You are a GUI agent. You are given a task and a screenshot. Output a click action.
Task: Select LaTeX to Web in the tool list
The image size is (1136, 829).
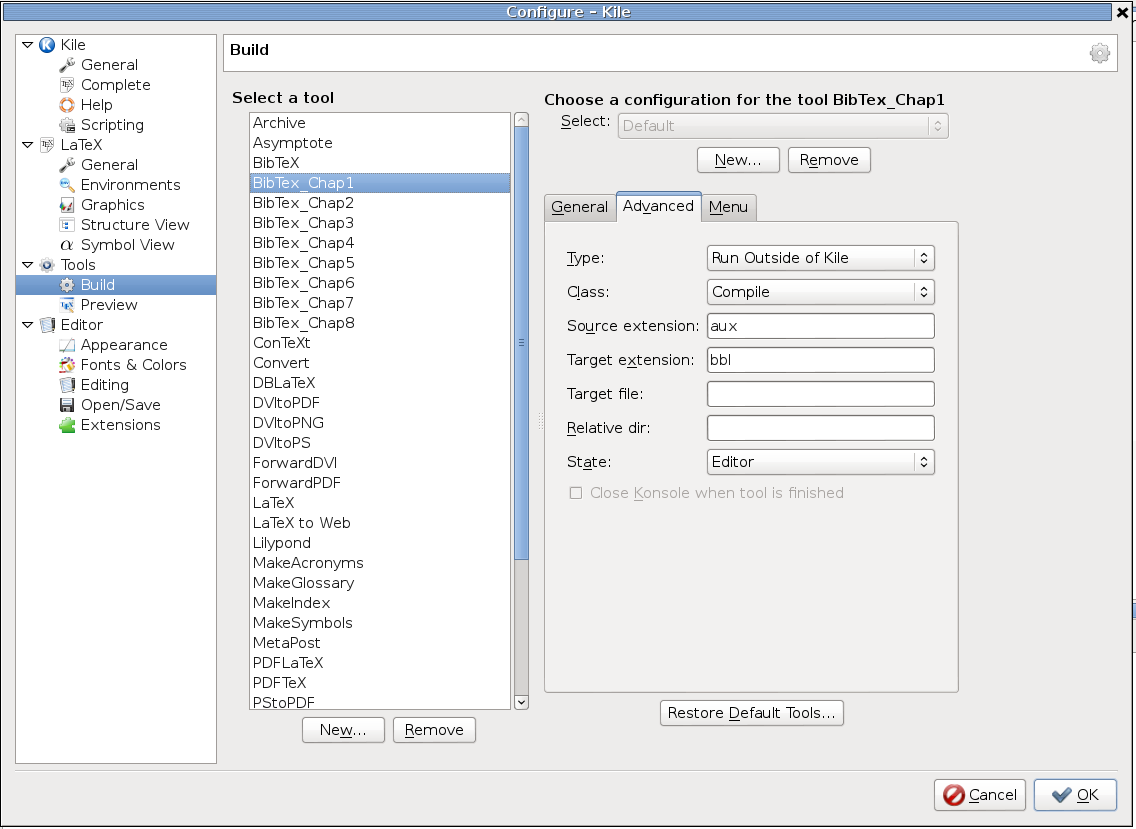(380, 523)
